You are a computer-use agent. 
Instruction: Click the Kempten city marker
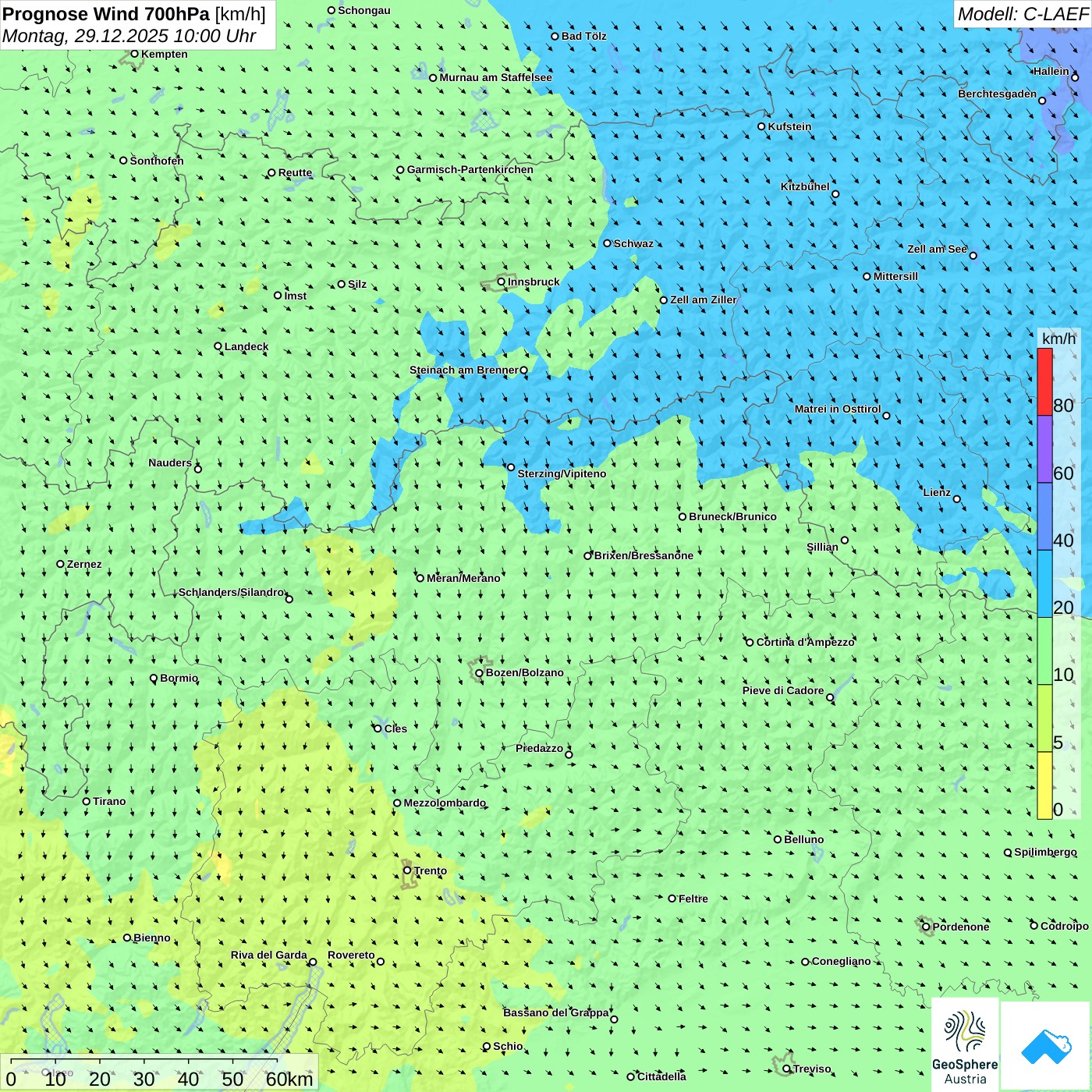[135, 54]
